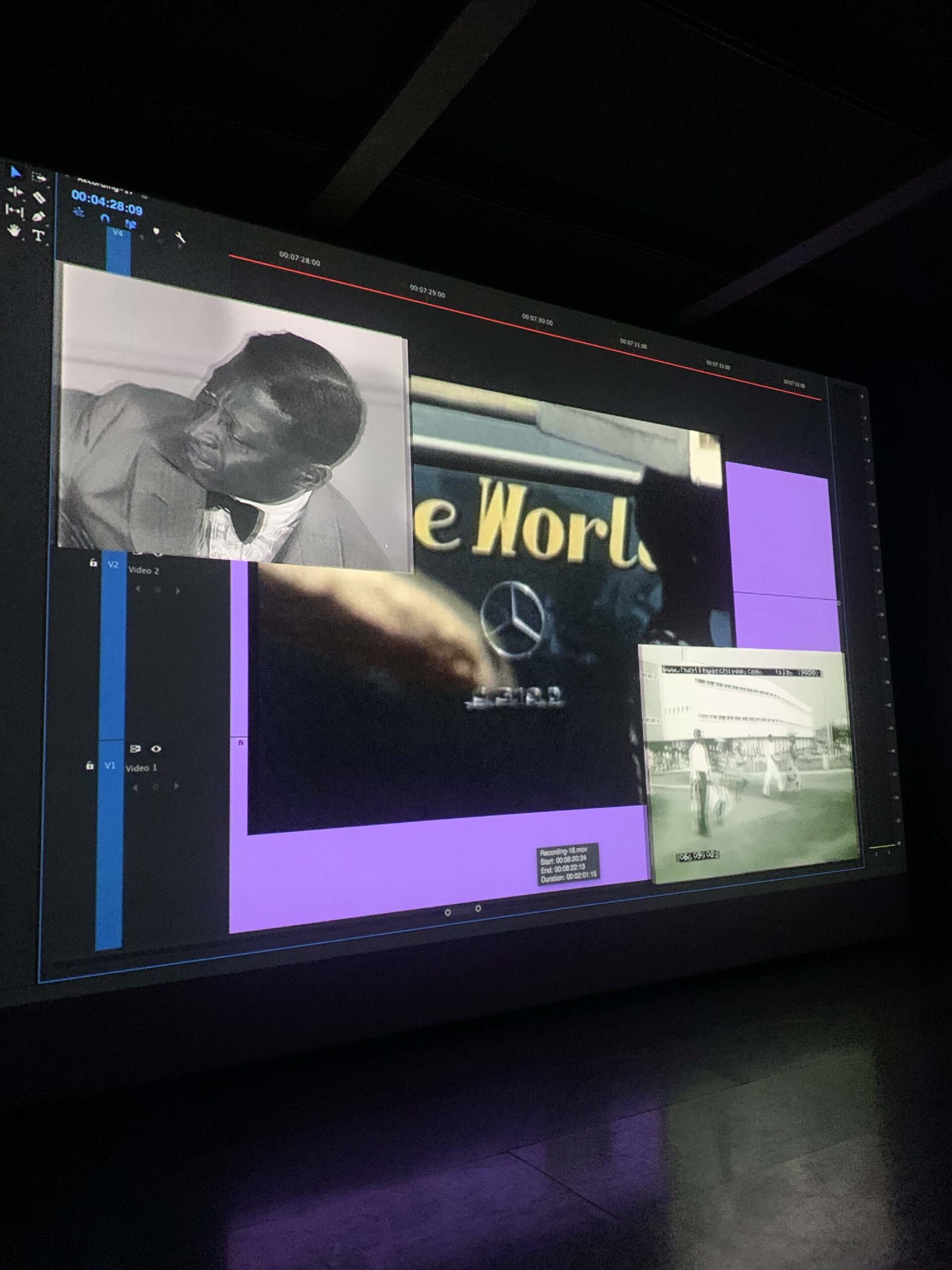Add a marker with marker icon

(156, 231)
